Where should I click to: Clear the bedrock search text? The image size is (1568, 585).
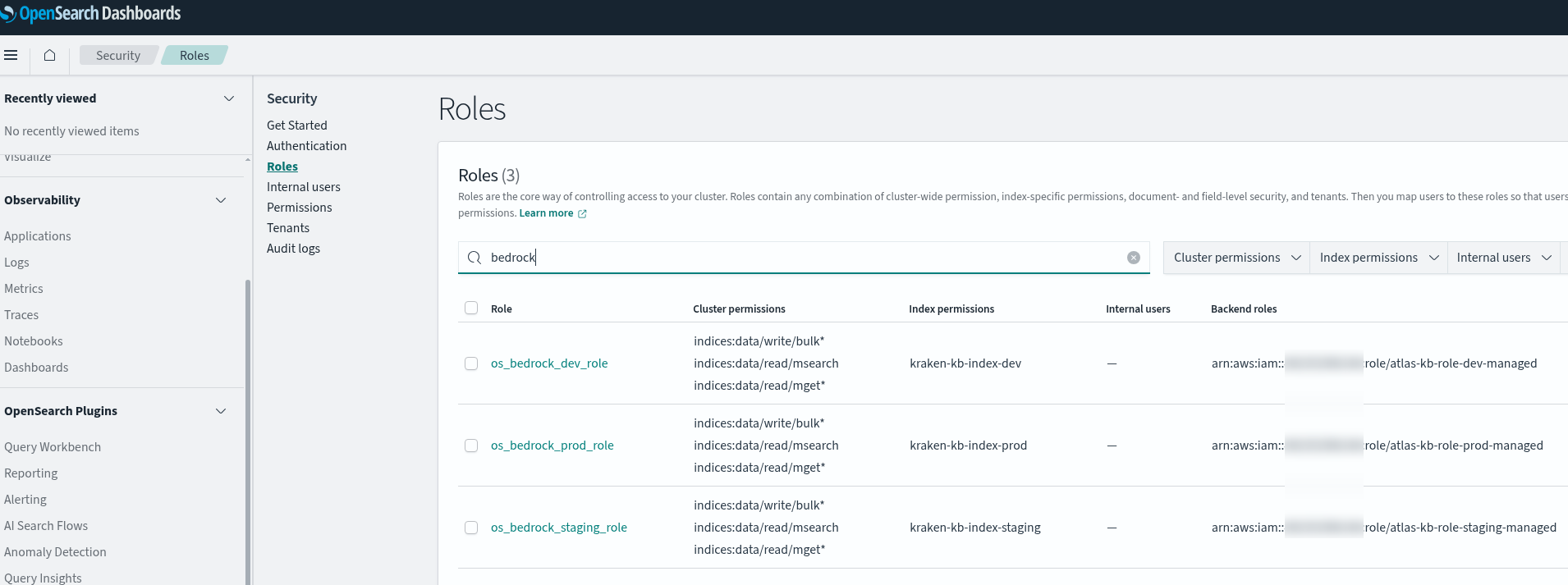click(1134, 258)
